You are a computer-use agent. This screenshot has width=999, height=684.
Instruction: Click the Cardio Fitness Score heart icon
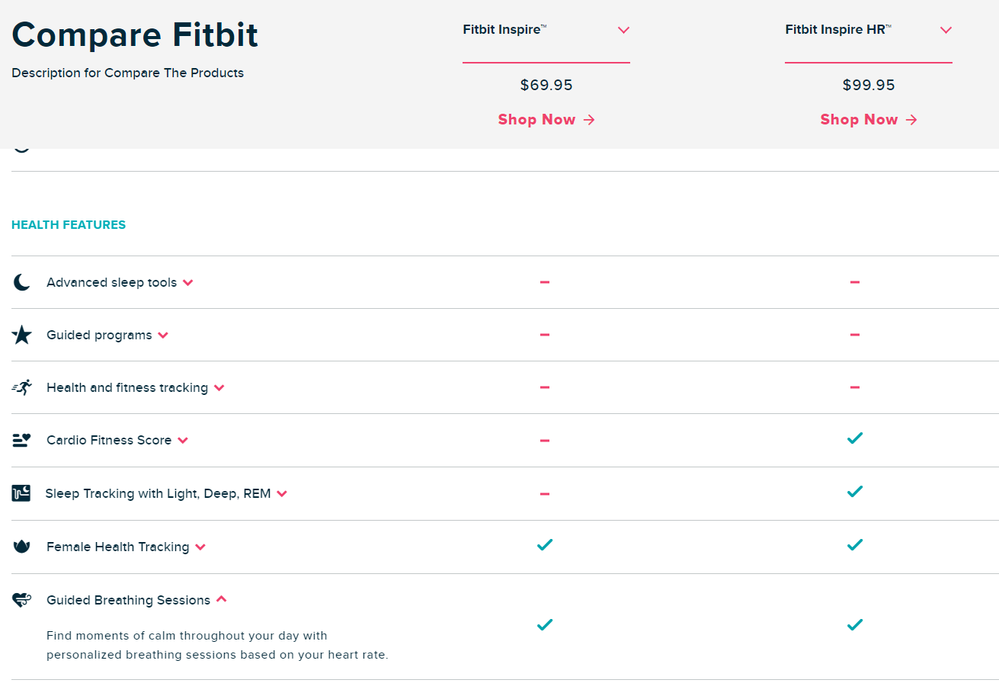pos(22,440)
